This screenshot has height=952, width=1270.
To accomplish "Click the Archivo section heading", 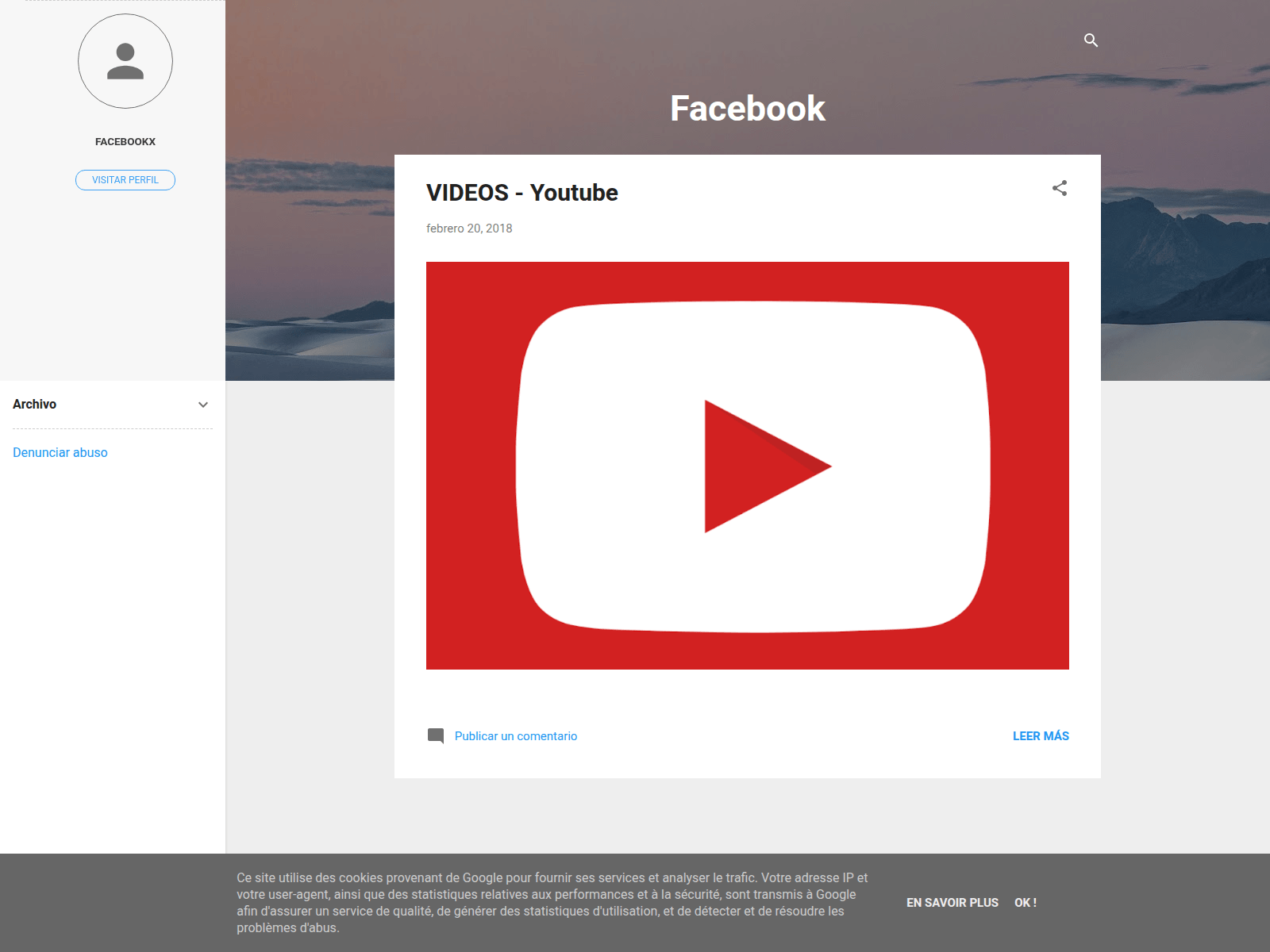I will tap(35, 405).
